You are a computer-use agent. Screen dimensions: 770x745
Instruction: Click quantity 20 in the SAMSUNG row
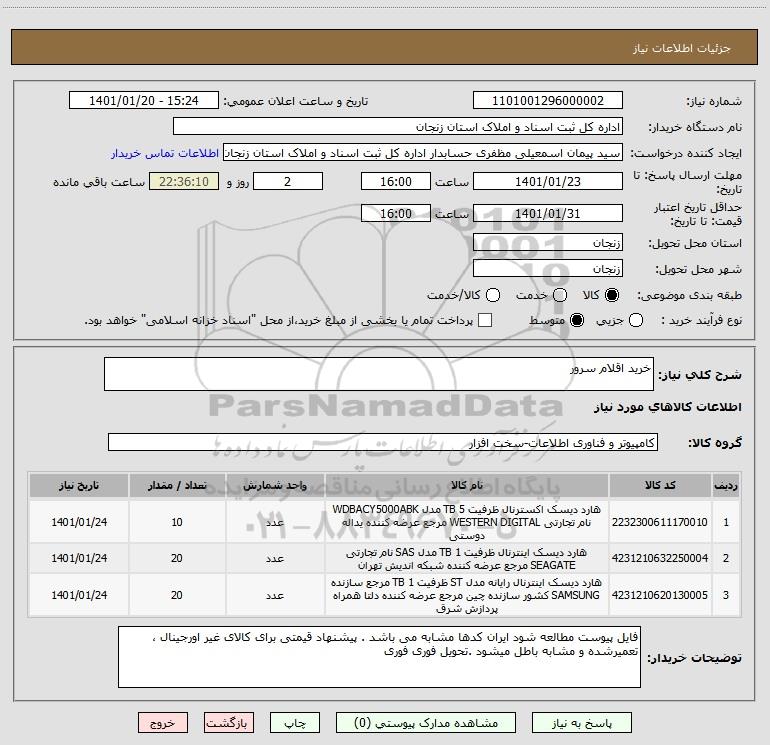[x=177, y=595]
